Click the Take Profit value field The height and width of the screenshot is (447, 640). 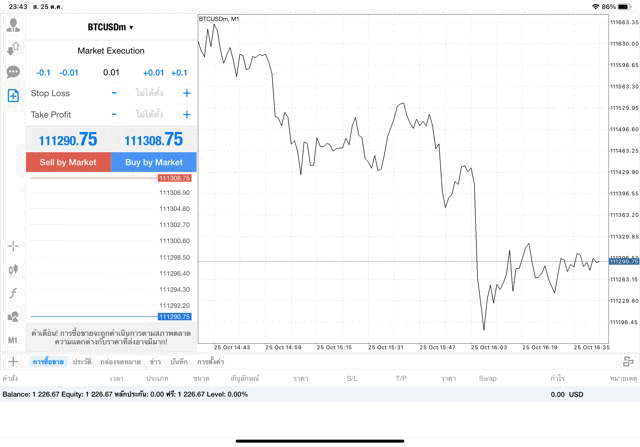click(150, 115)
